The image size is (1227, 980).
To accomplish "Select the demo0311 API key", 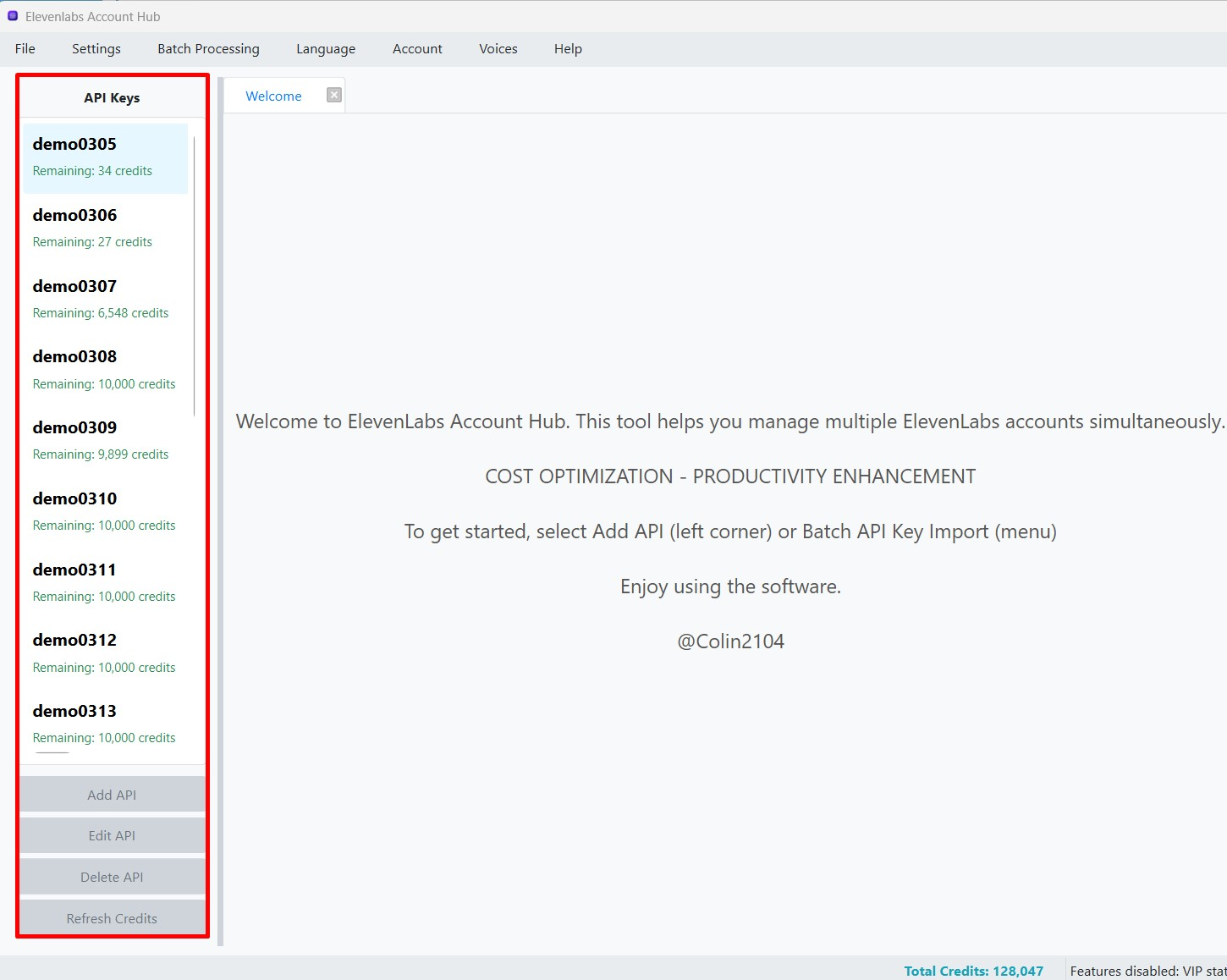I will click(105, 583).
